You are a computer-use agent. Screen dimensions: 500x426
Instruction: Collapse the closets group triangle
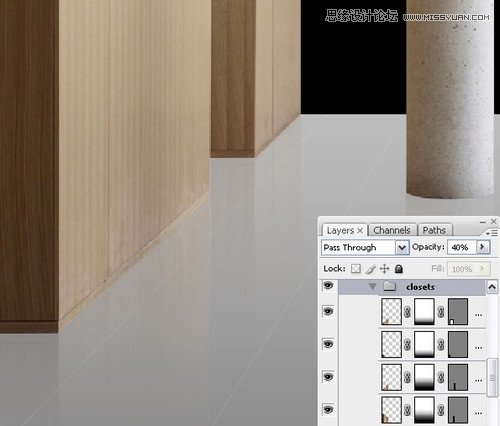pos(372,287)
